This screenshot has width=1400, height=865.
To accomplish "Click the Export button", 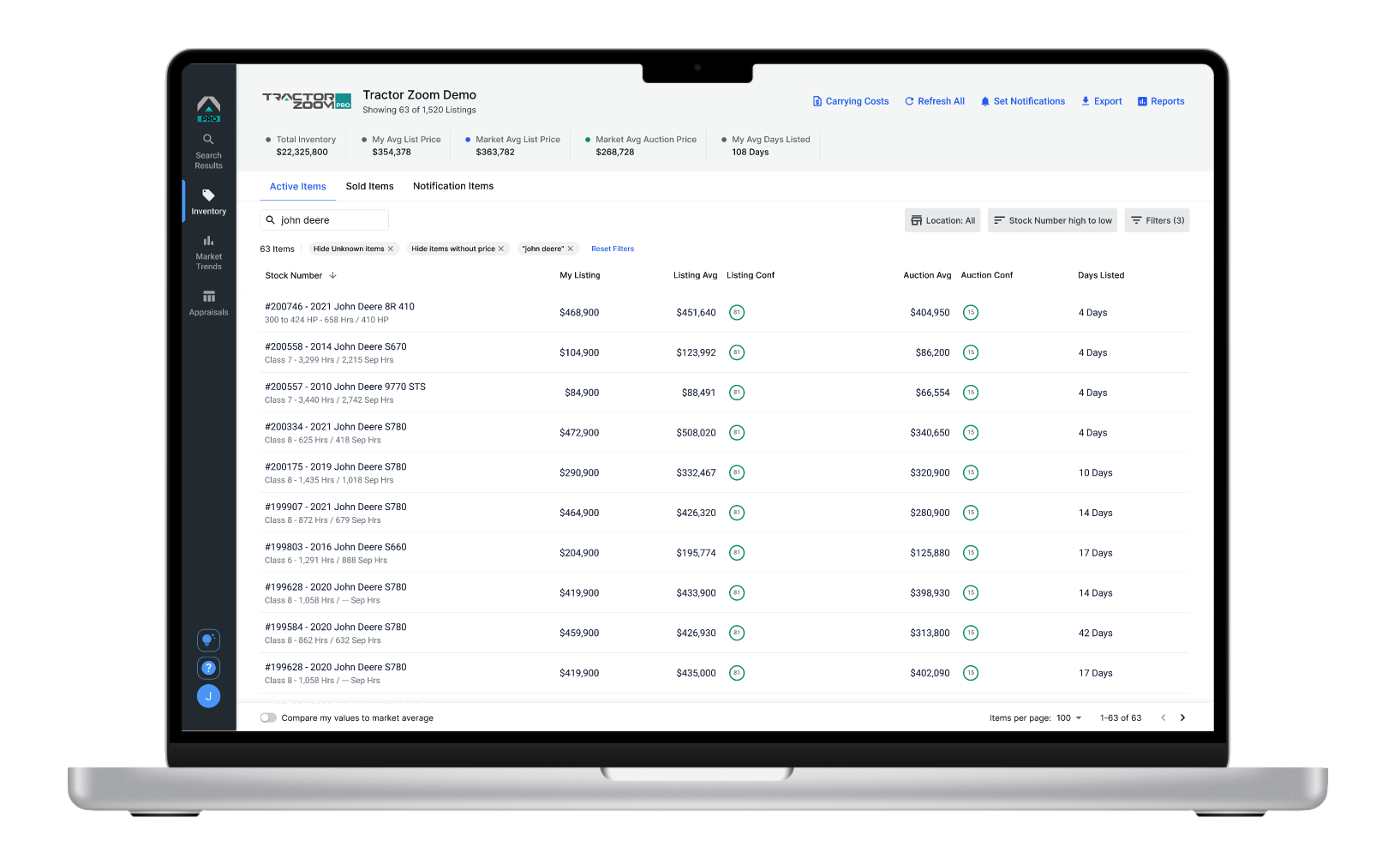I will (x=1101, y=101).
